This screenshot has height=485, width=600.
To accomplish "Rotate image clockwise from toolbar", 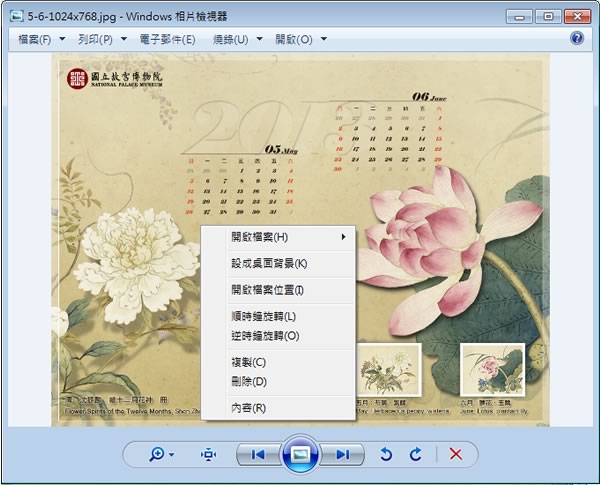I will [x=416, y=454].
